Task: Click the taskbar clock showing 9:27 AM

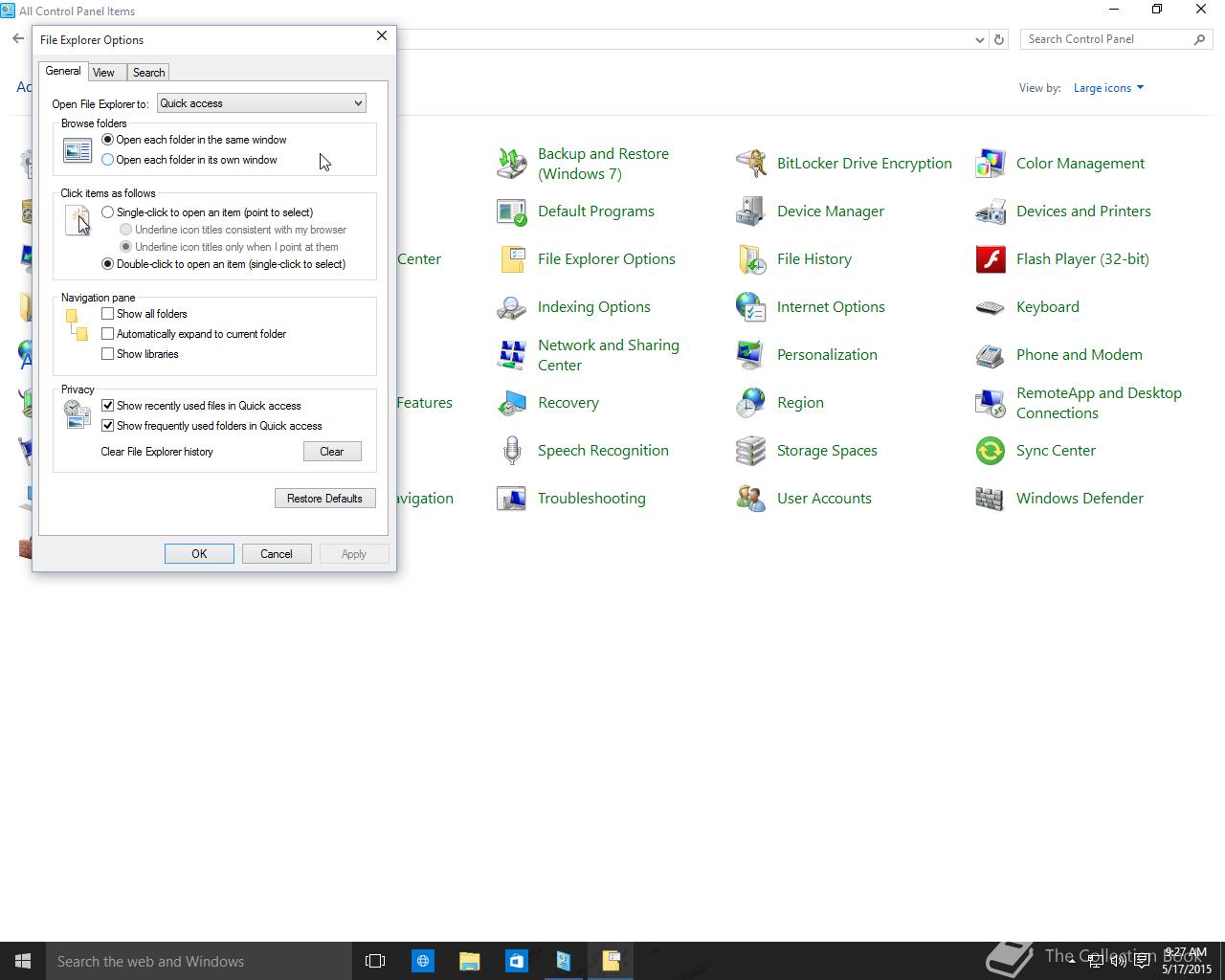Action: click(1187, 961)
